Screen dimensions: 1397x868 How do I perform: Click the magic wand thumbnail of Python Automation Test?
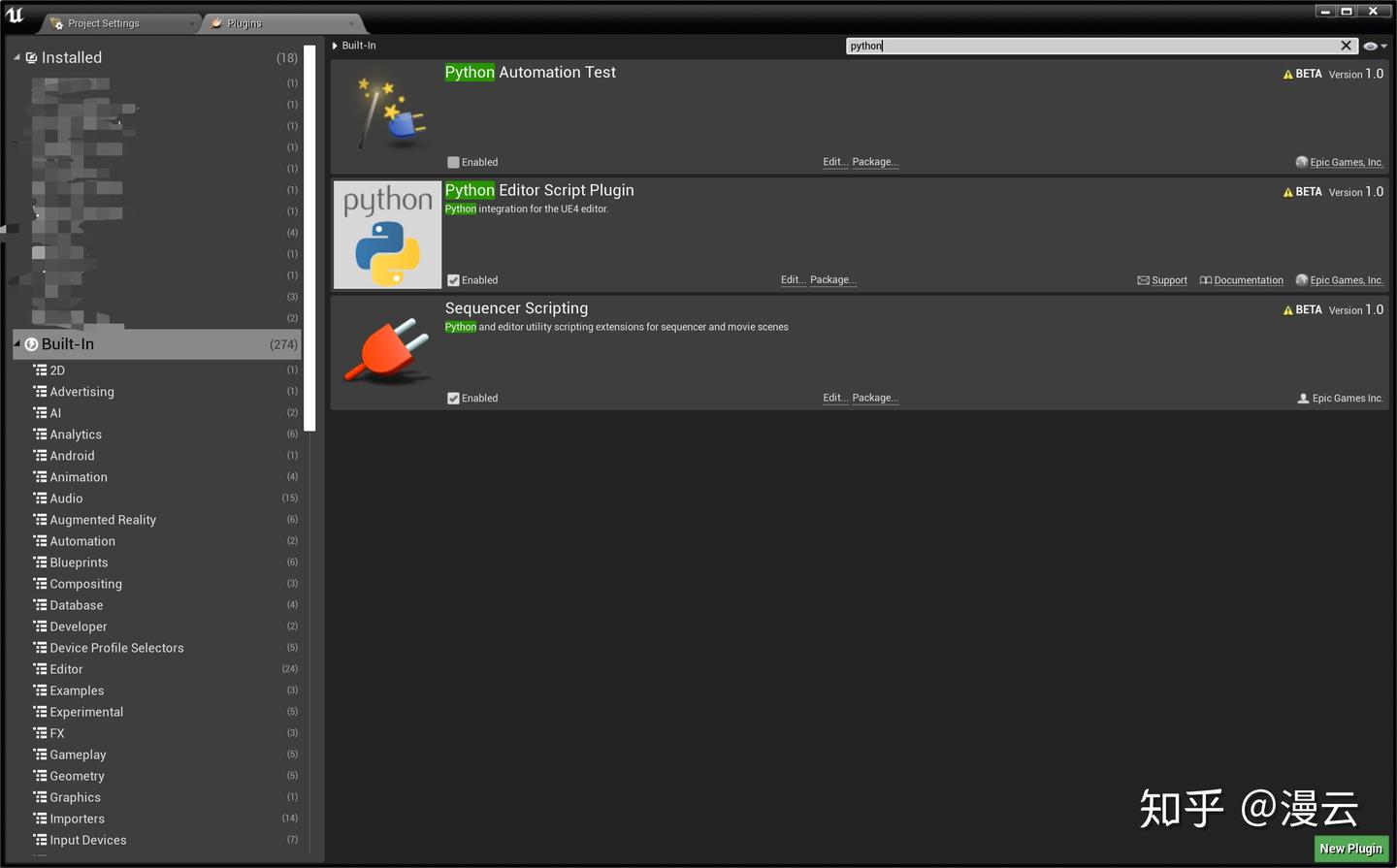point(387,115)
